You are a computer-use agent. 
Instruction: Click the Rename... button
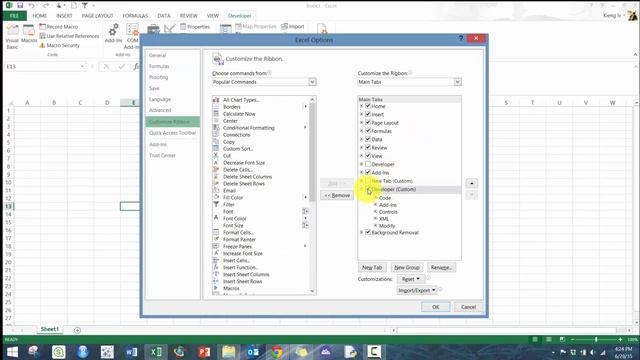[x=441, y=267]
